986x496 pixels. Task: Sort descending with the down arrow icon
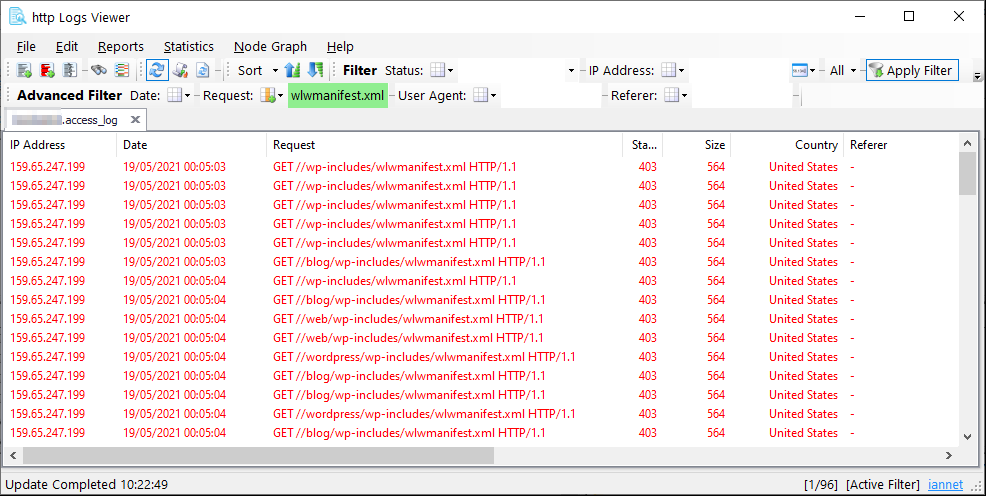tap(315, 71)
